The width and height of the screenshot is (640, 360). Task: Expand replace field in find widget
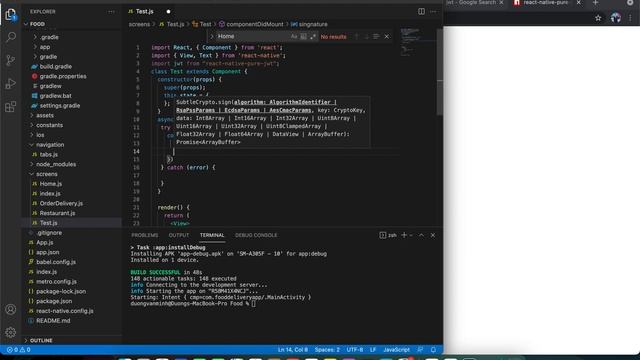[212, 37]
